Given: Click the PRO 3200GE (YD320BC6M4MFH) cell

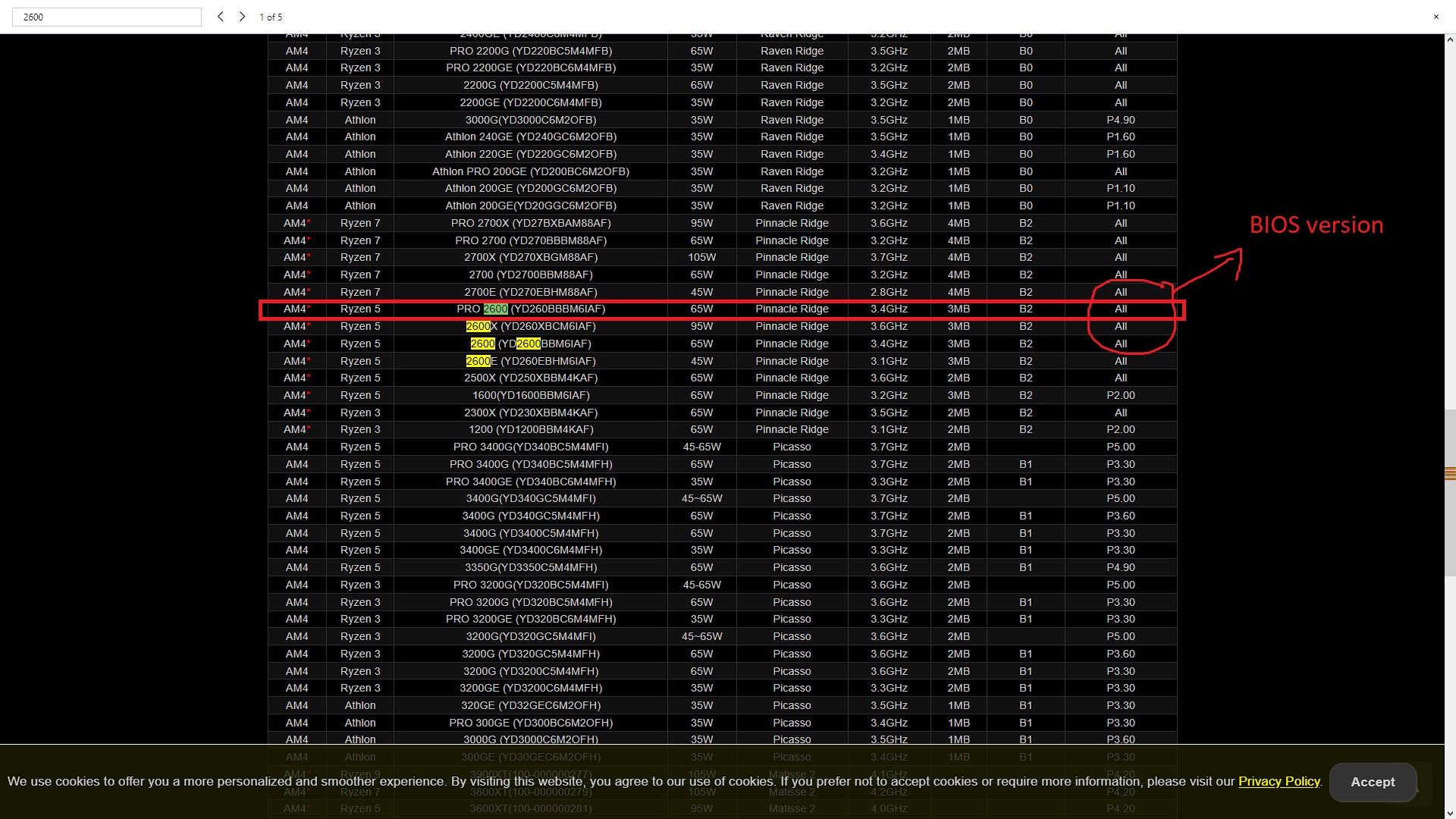Looking at the screenshot, I should pos(531,619).
